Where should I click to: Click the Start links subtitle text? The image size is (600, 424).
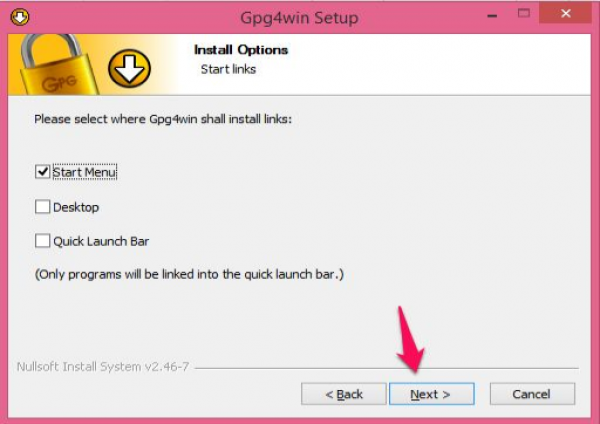click(x=228, y=69)
